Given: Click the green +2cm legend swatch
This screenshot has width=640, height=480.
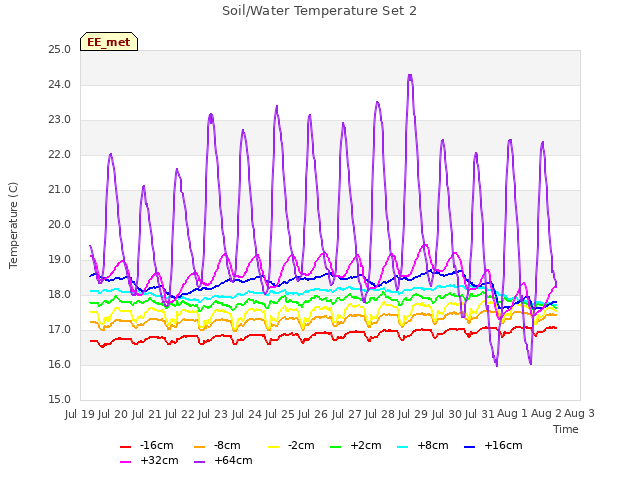Looking at the screenshot, I should 335,447.
